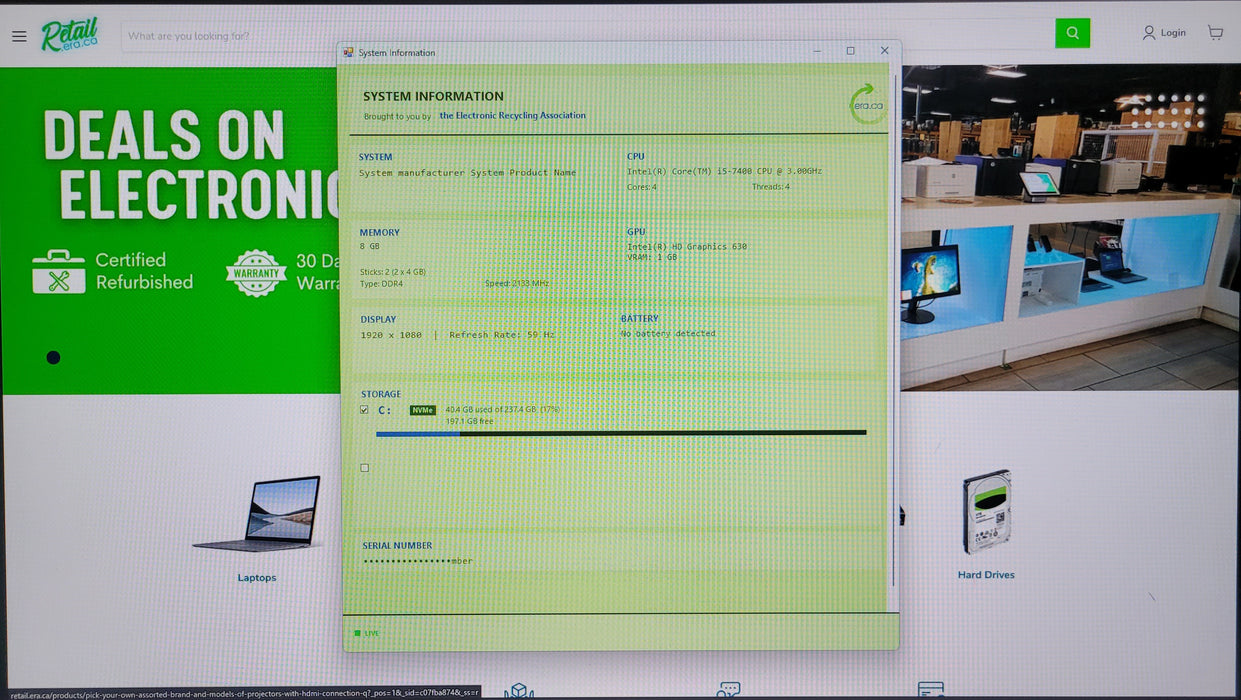This screenshot has width=1241, height=700.
Task: Select the 'Intel(R) HD Graphics 630' text
Action: pos(687,247)
